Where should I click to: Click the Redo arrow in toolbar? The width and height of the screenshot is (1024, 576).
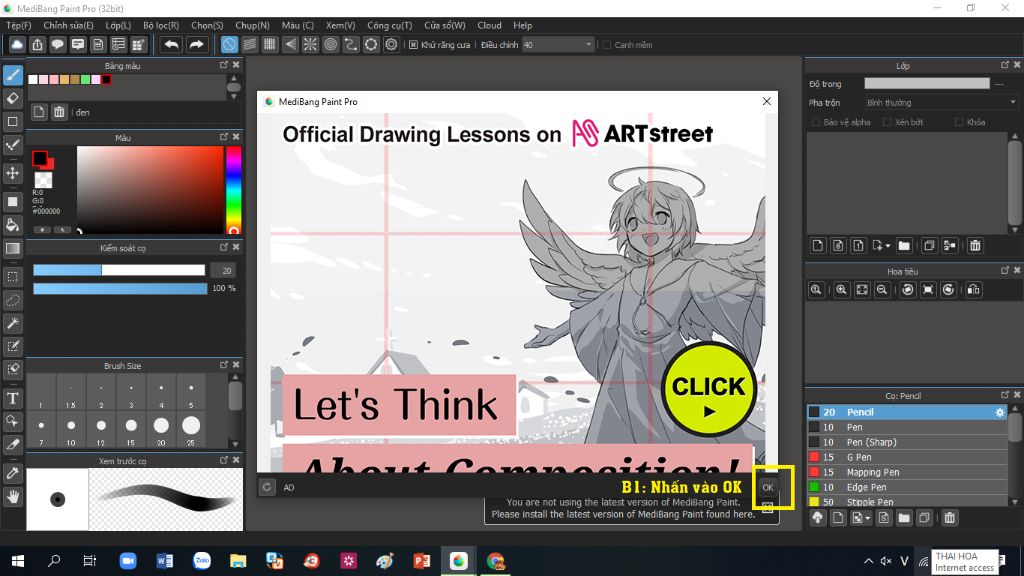pos(196,44)
